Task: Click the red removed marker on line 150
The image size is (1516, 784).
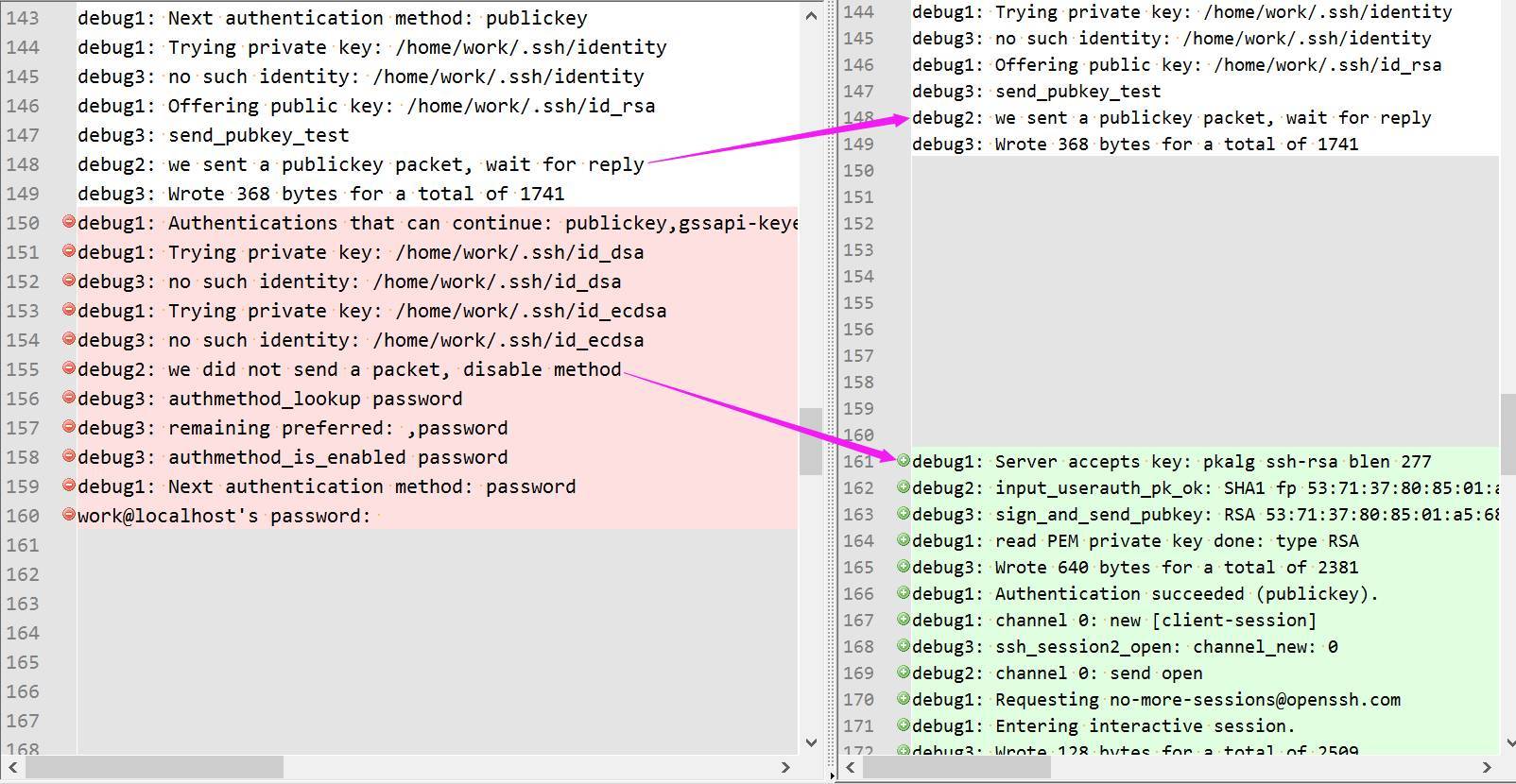Action: pos(68,222)
